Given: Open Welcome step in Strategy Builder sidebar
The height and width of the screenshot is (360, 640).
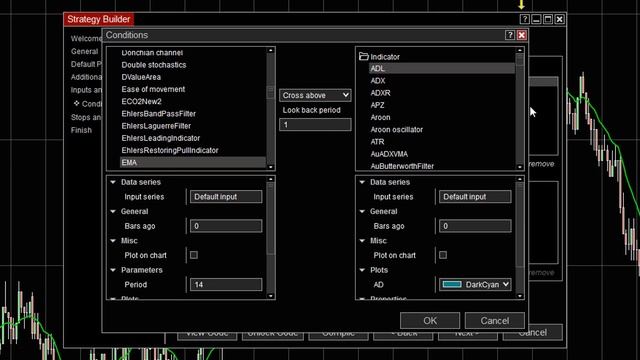Looking at the screenshot, I should click(x=86, y=39).
